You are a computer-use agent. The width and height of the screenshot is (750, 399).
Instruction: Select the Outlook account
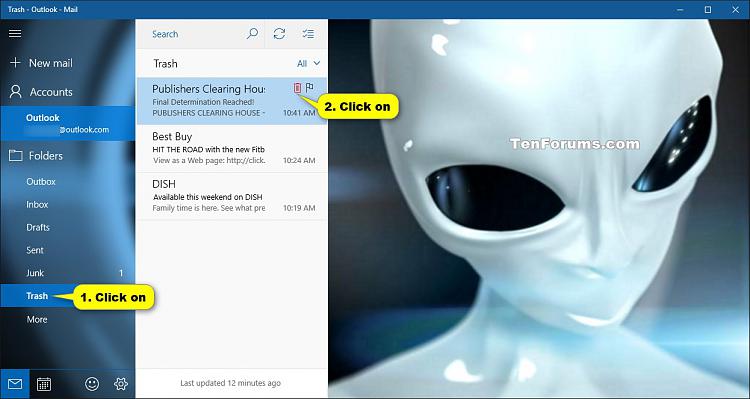coord(68,123)
